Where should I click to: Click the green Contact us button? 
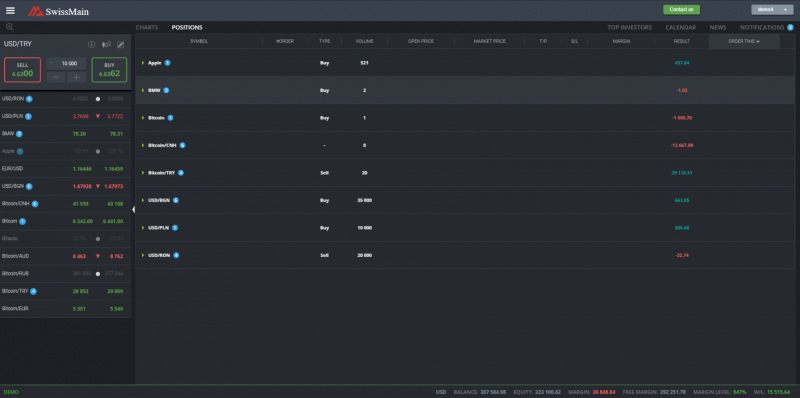pyautogui.click(x=681, y=10)
